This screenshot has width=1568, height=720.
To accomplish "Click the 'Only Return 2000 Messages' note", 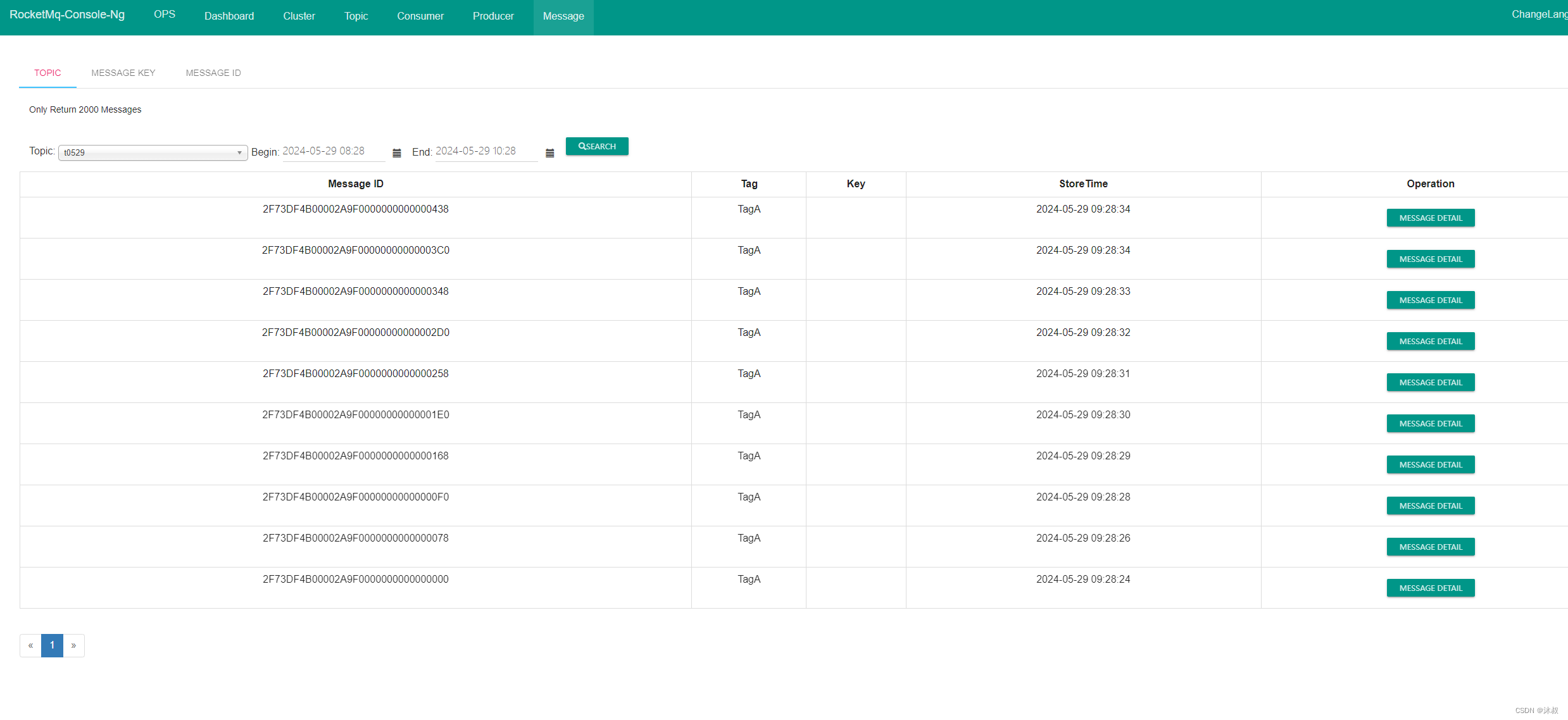I will [x=85, y=110].
